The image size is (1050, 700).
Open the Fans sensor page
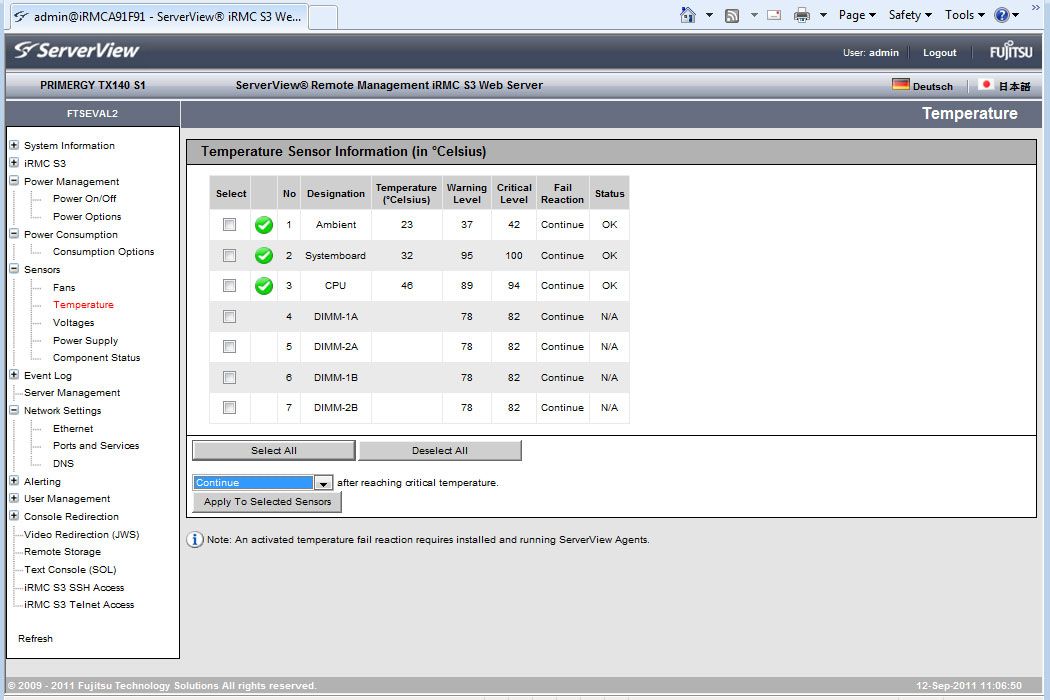tap(64, 287)
